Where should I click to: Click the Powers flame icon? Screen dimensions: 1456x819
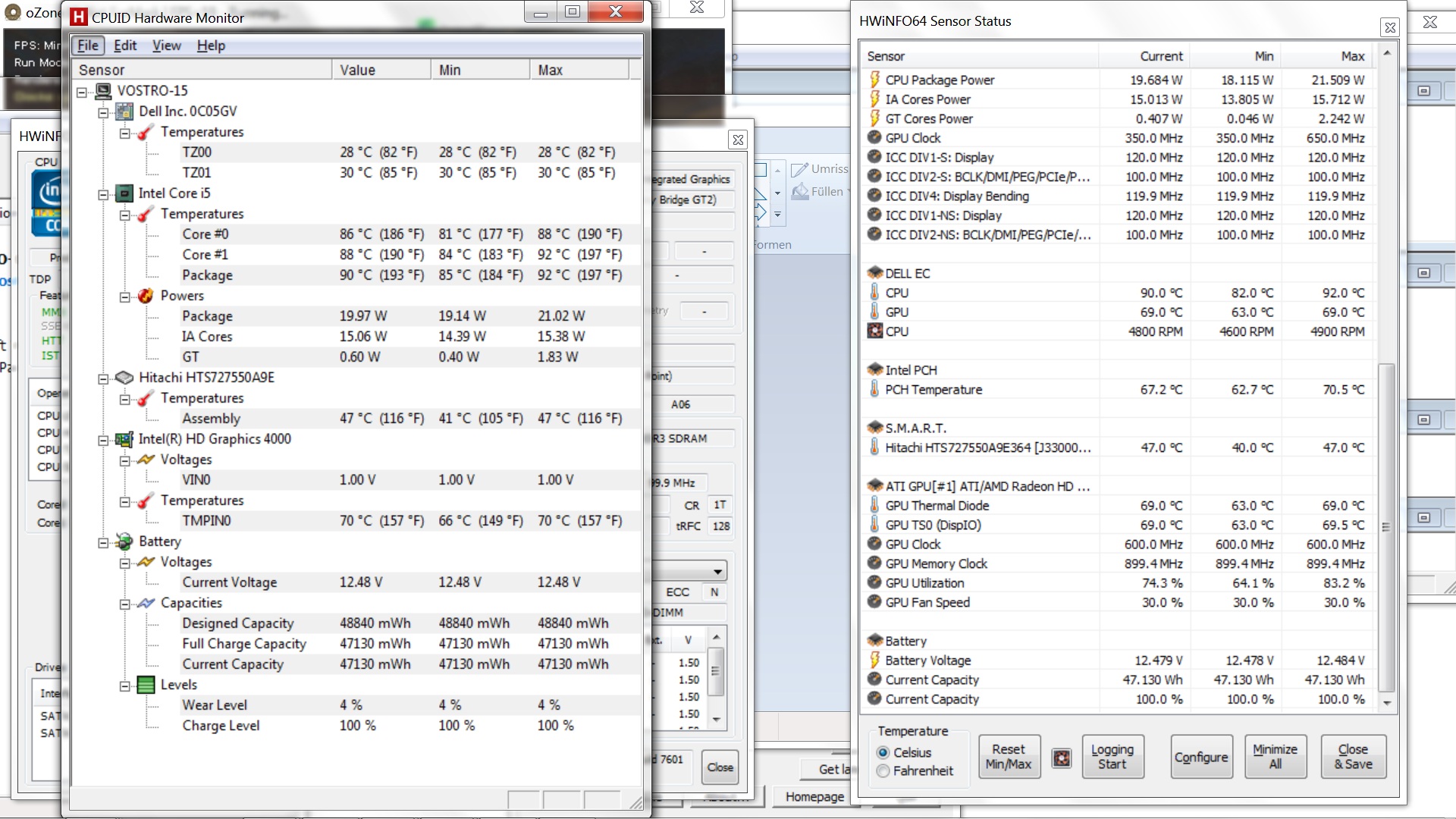(146, 296)
